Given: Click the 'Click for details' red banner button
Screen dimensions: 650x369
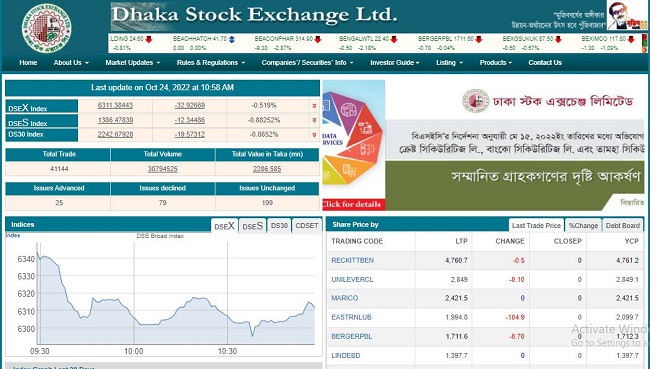Looking at the screenshot, I should click(x=354, y=204).
